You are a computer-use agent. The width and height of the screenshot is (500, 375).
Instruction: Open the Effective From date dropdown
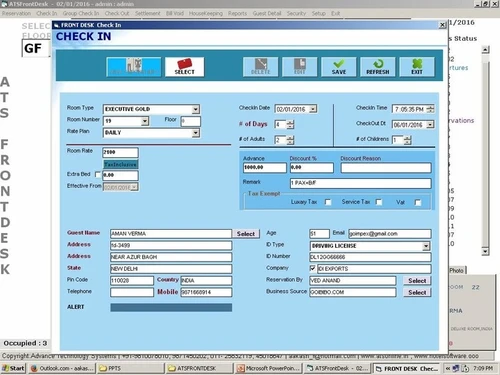(134, 187)
